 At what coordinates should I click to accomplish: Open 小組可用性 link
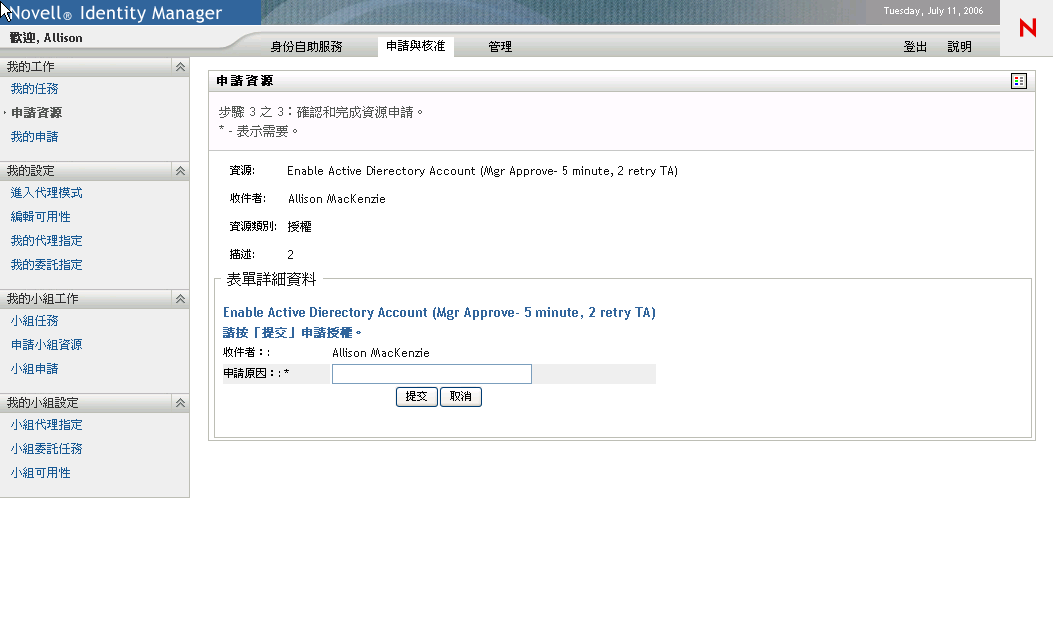[x=40, y=473]
